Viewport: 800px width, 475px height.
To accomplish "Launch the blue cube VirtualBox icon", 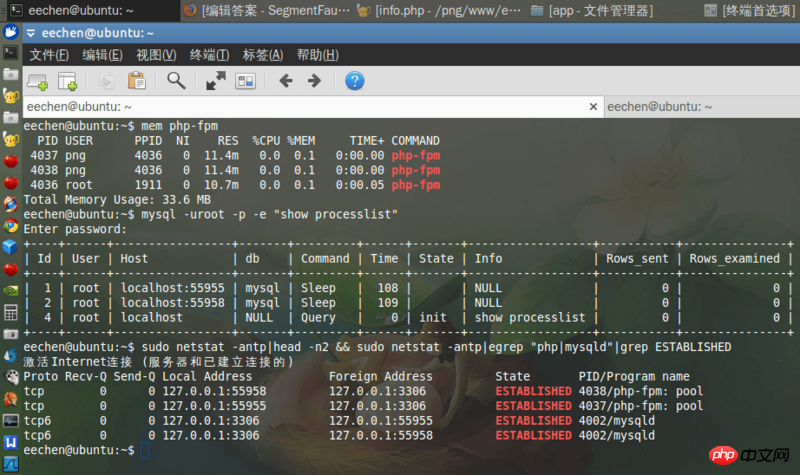I will pyautogui.click(x=11, y=247).
